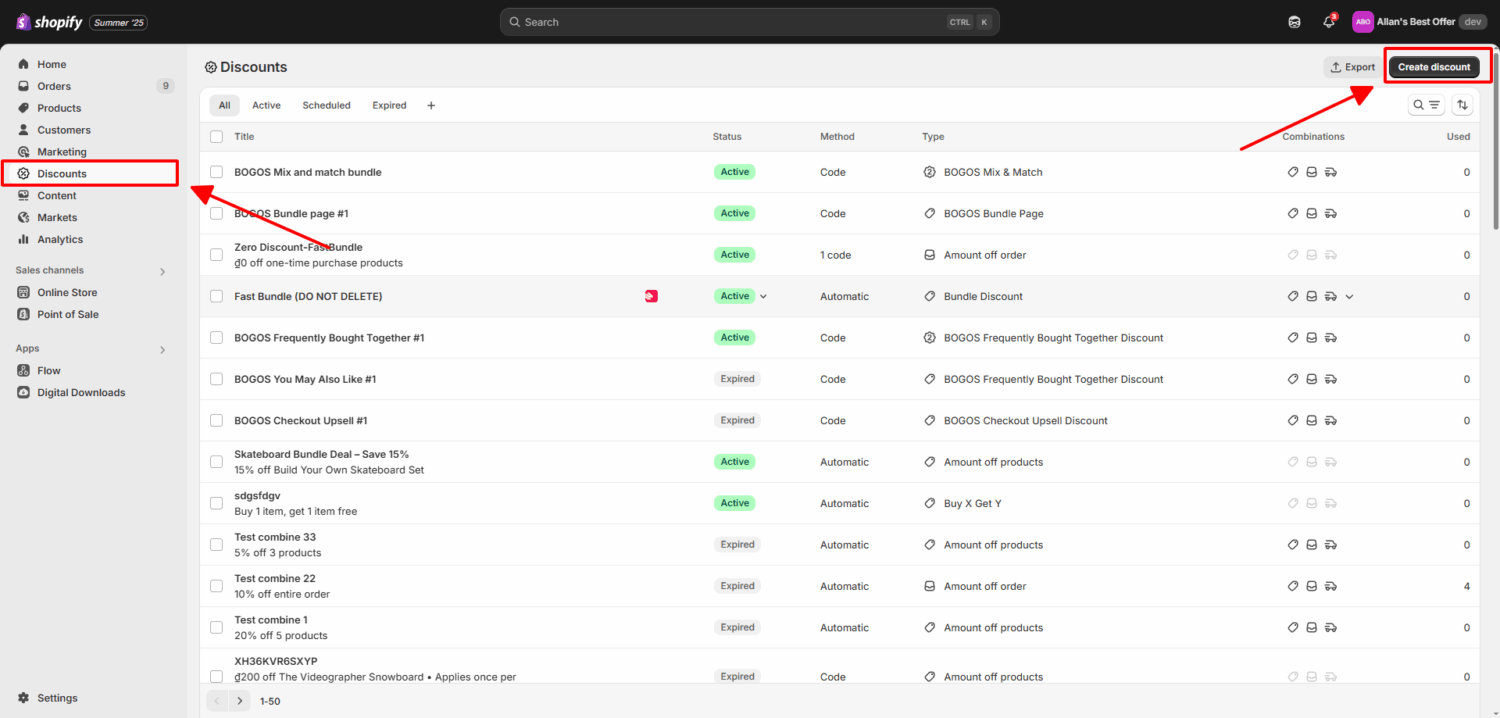1500x718 pixels.
Task: Open Discounts in the sidebar
Action: point(90,174)
